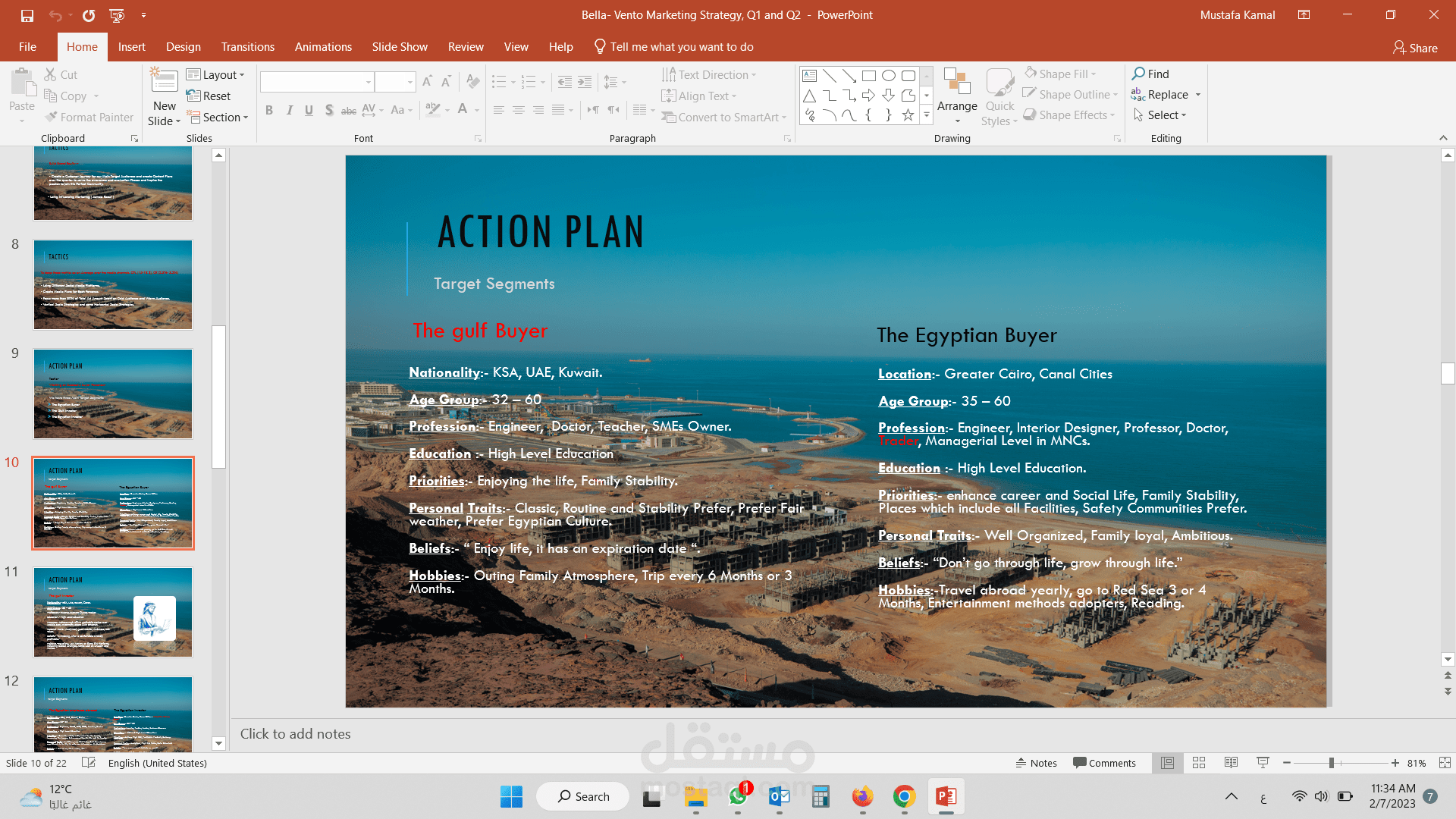The width and height of the screenshot is (1456, 819).
Task: Pick the oval shape from the shapes gallery
Action: (x=889, y=75)
